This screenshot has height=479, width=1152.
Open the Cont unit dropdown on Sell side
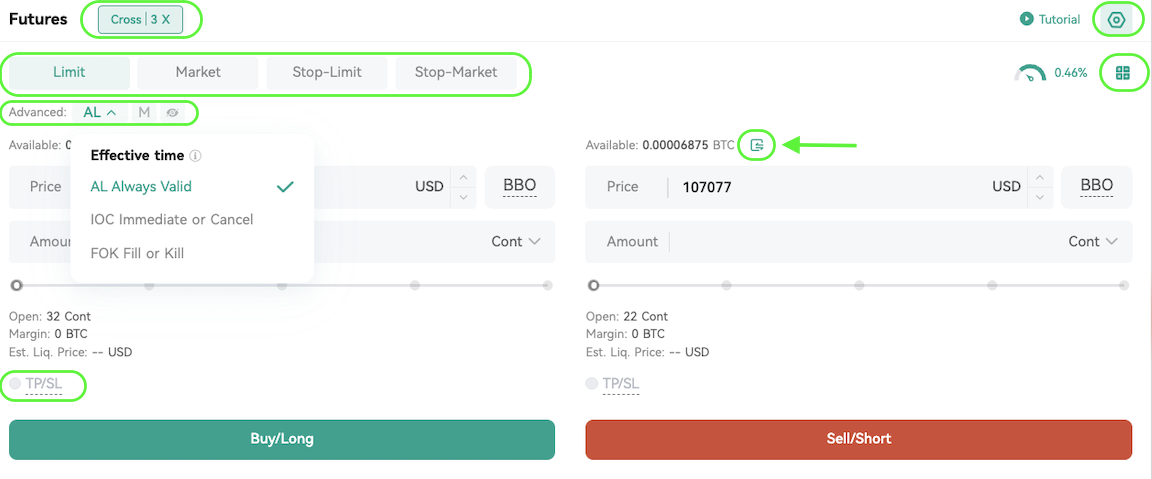click(1092, 242)
